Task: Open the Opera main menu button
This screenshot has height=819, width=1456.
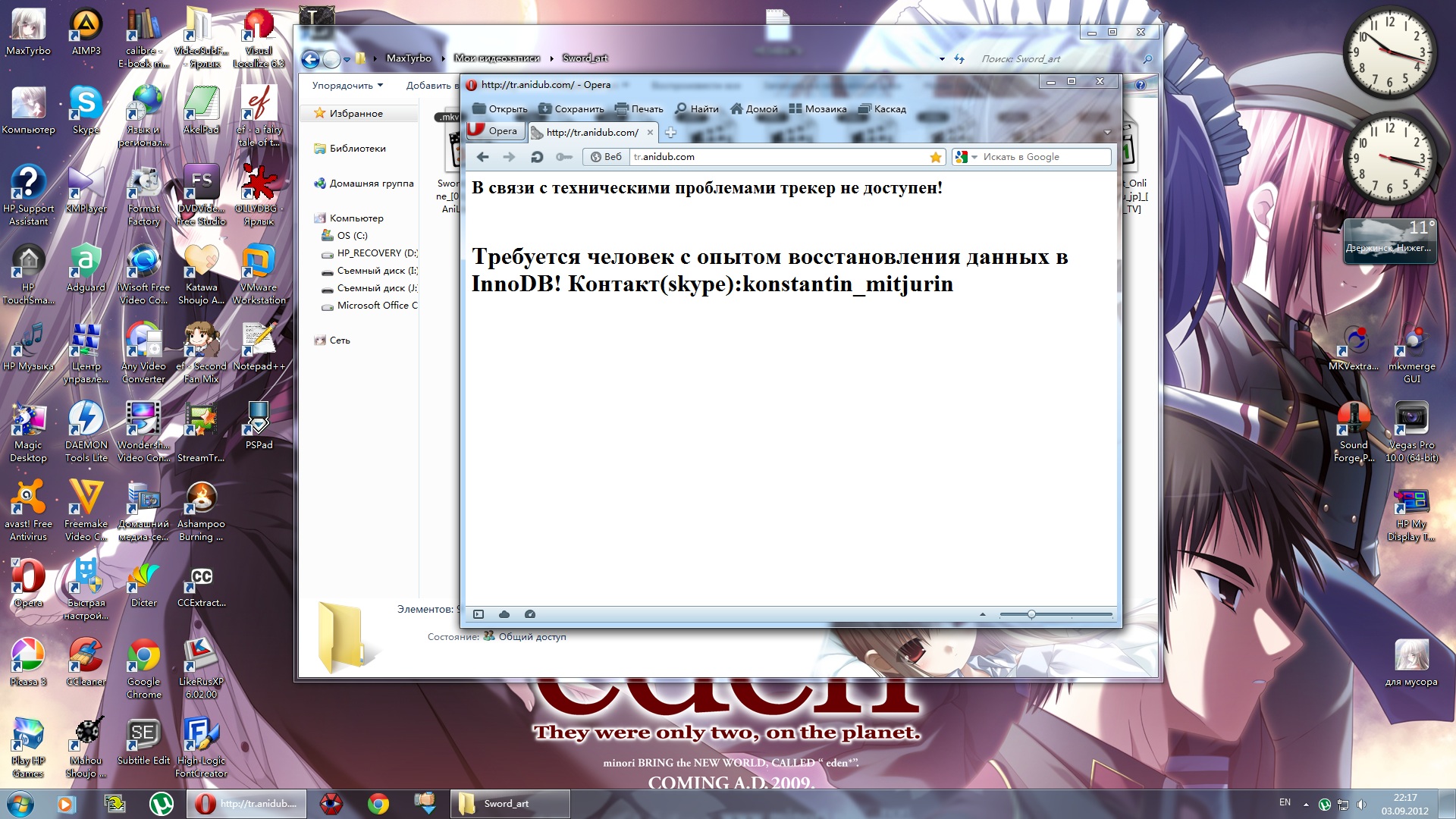Action: click(x=493, y=131)
